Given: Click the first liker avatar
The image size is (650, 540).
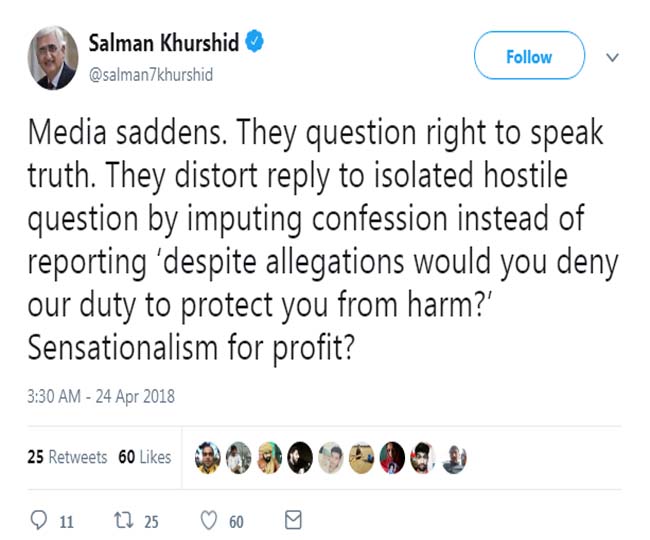Looking at the screenshot, I should (206, 457).
